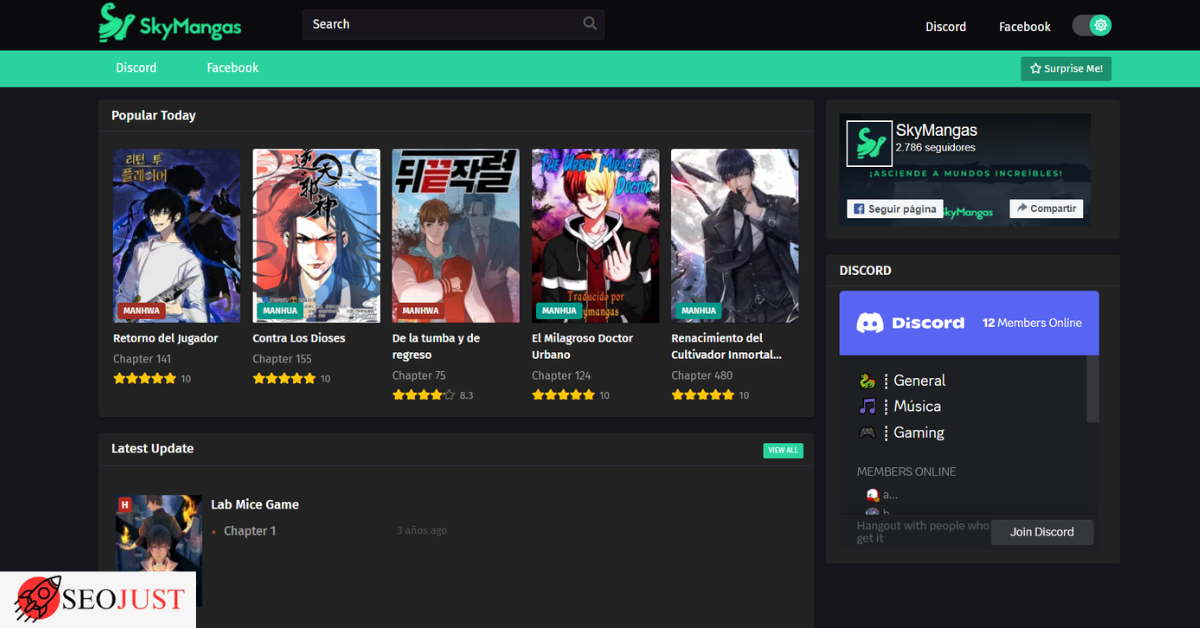Click Compartir button in Facebook widget
The image size is (1200, 628).
coord(1046,209)
